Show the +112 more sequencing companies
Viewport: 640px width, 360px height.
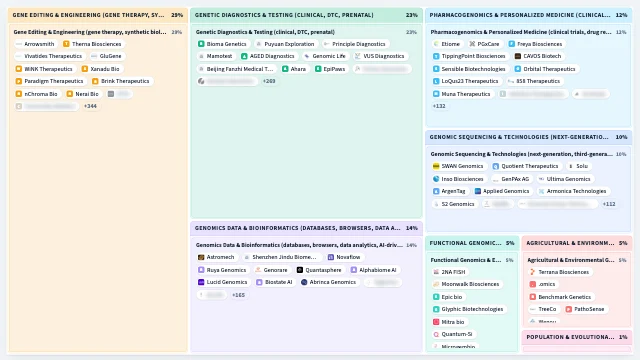(x=609, y=204)
